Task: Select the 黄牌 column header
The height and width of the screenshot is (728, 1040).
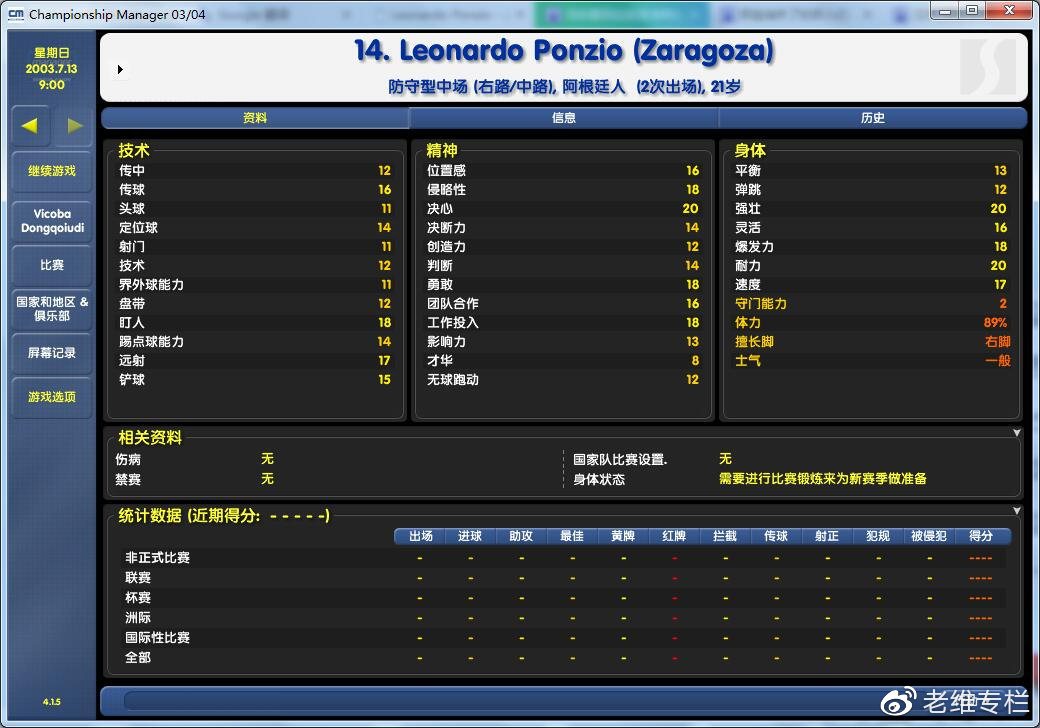Action: pyautogui.click(x=623, y=536)
